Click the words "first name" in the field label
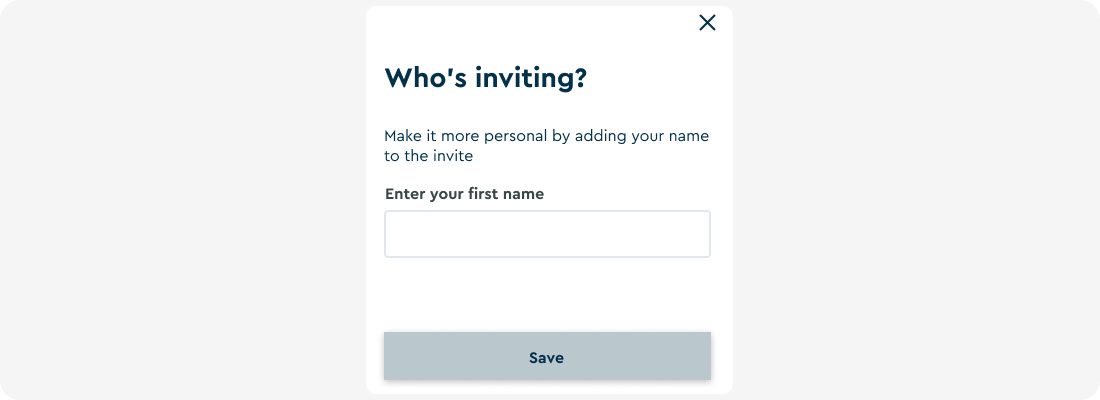 tap(506, 194)
